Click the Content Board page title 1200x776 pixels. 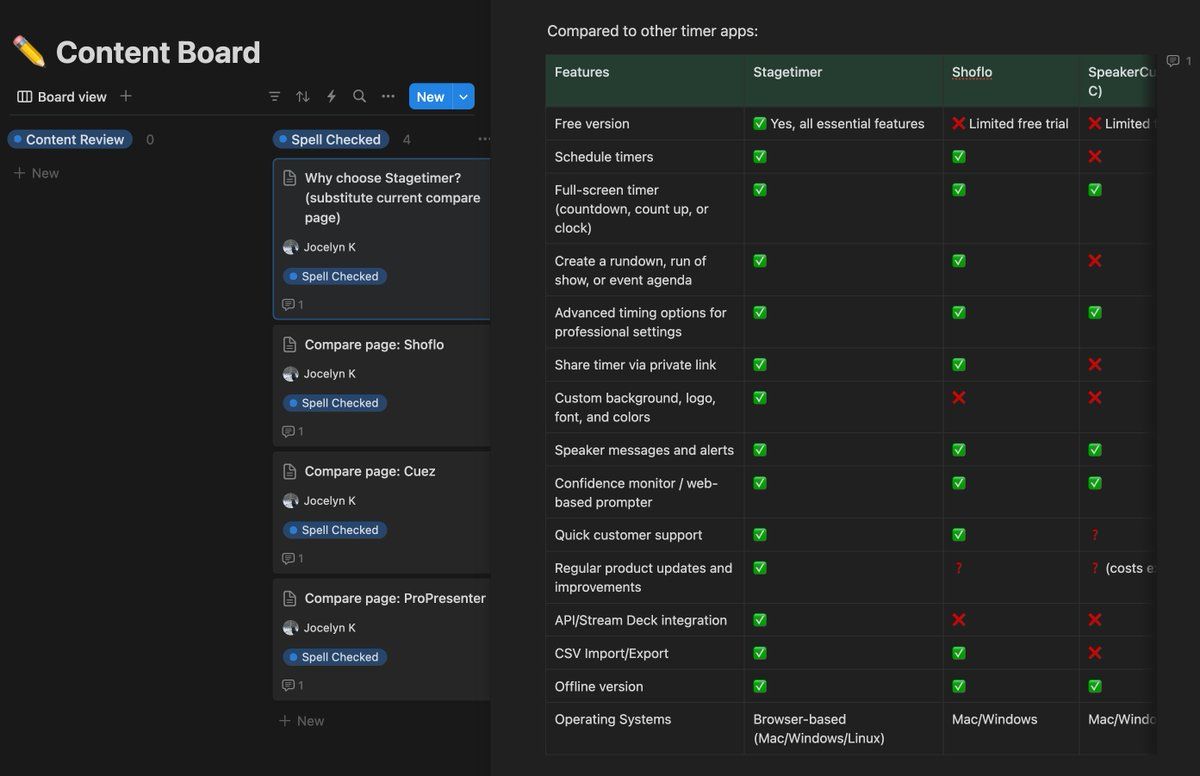(158, 52)
